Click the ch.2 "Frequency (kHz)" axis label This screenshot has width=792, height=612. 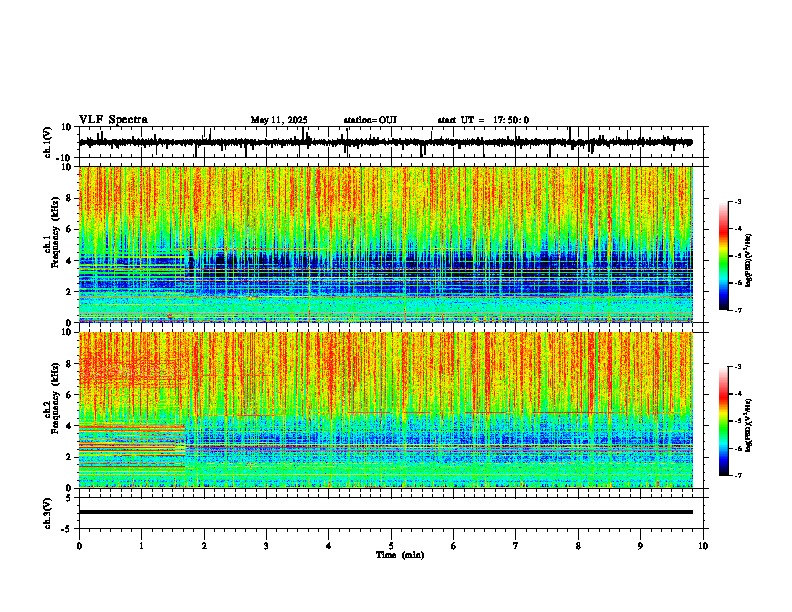54,398
